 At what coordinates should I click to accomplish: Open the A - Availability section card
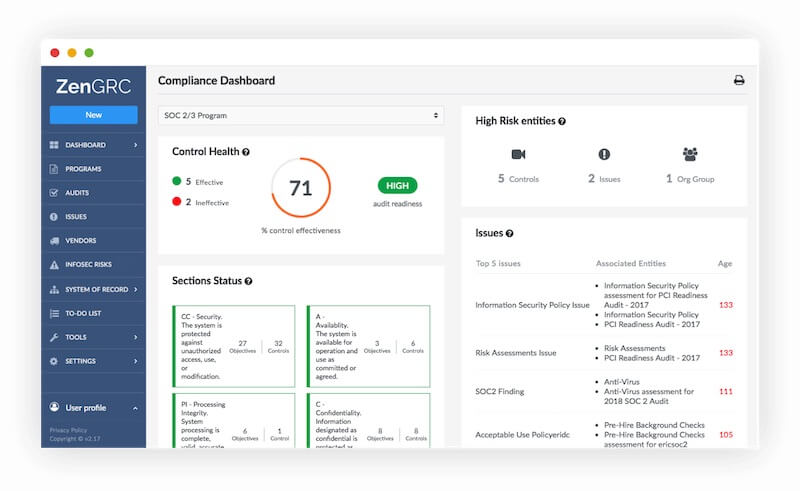click(x=368, y=346)
